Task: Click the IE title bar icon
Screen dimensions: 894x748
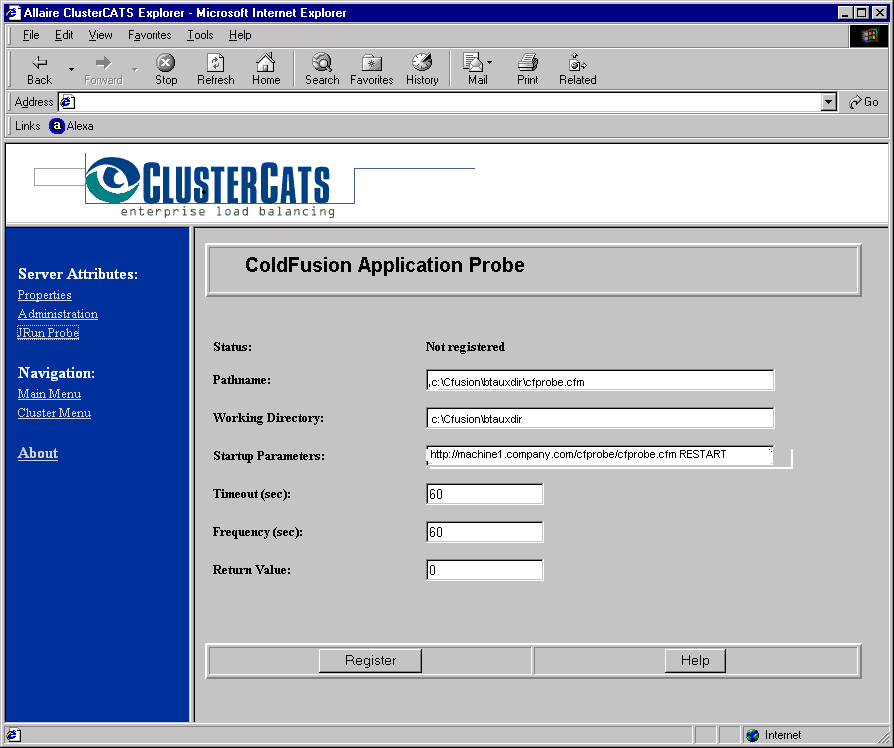Action: [13, 13]
